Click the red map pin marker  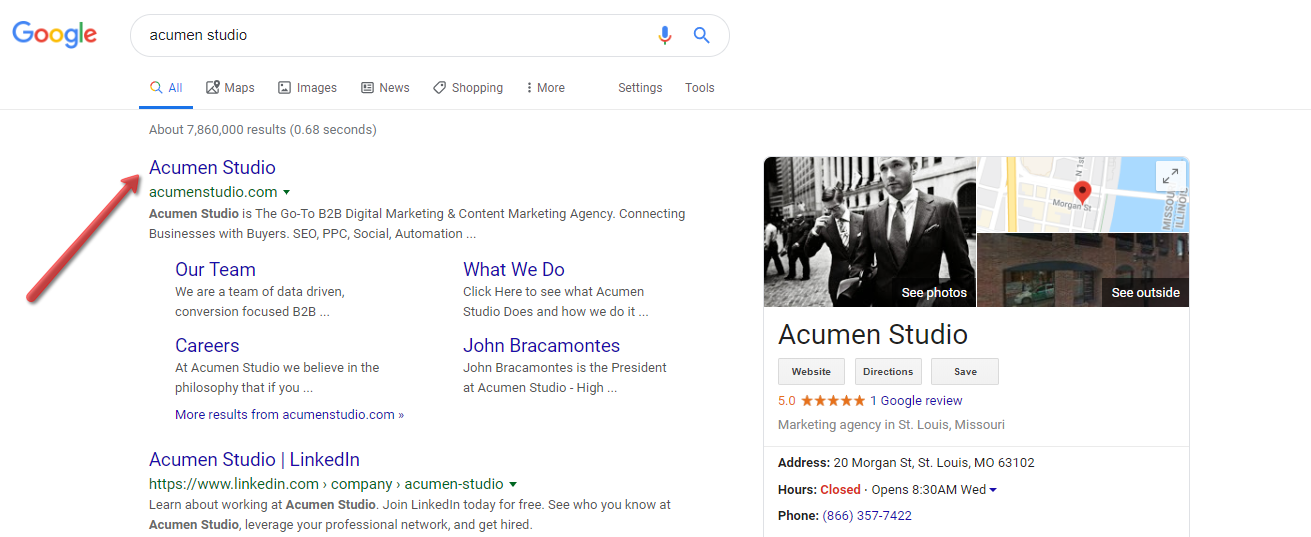tap(1081, 193)
